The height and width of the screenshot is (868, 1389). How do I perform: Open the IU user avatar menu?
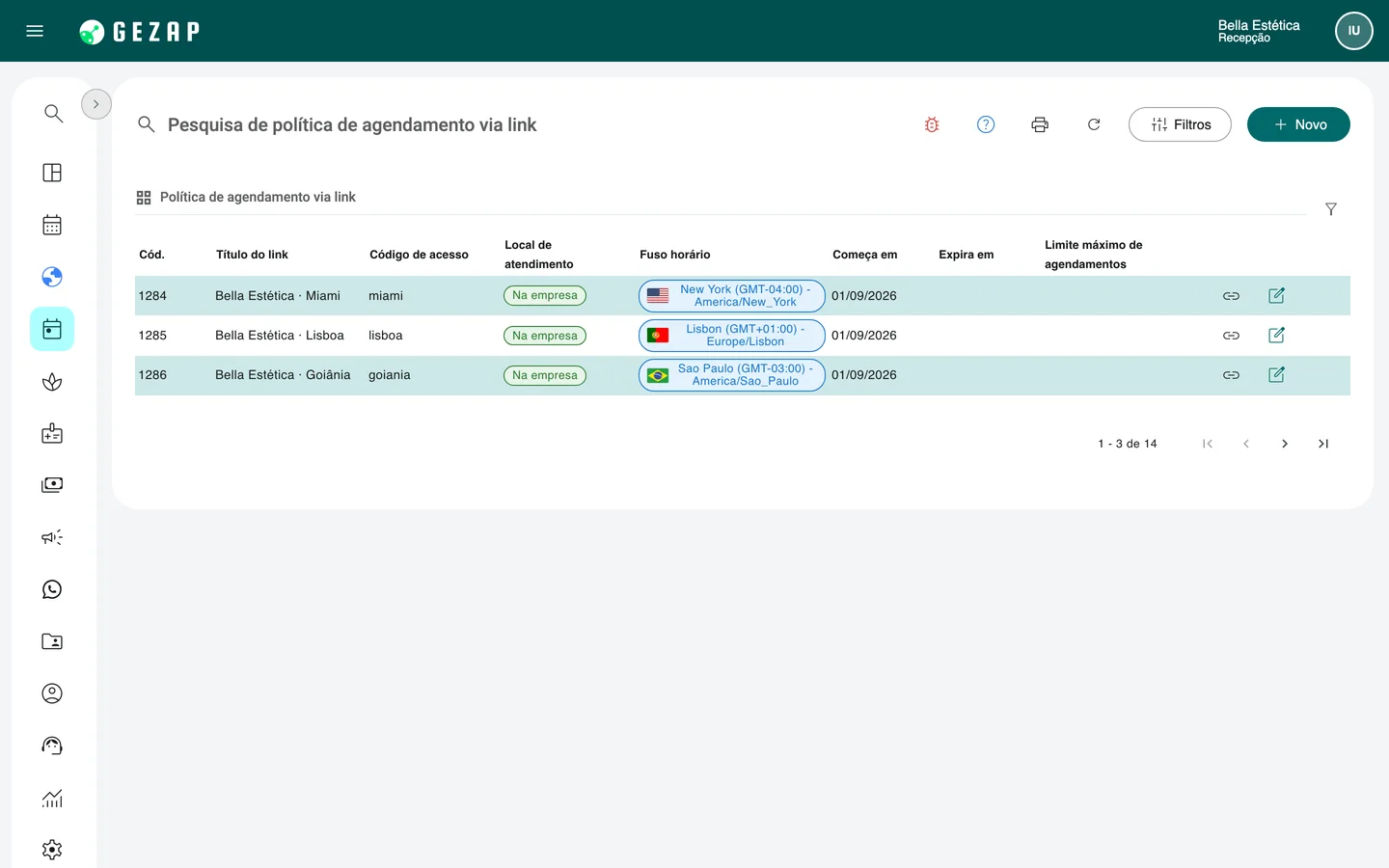tap(1353, 31)
